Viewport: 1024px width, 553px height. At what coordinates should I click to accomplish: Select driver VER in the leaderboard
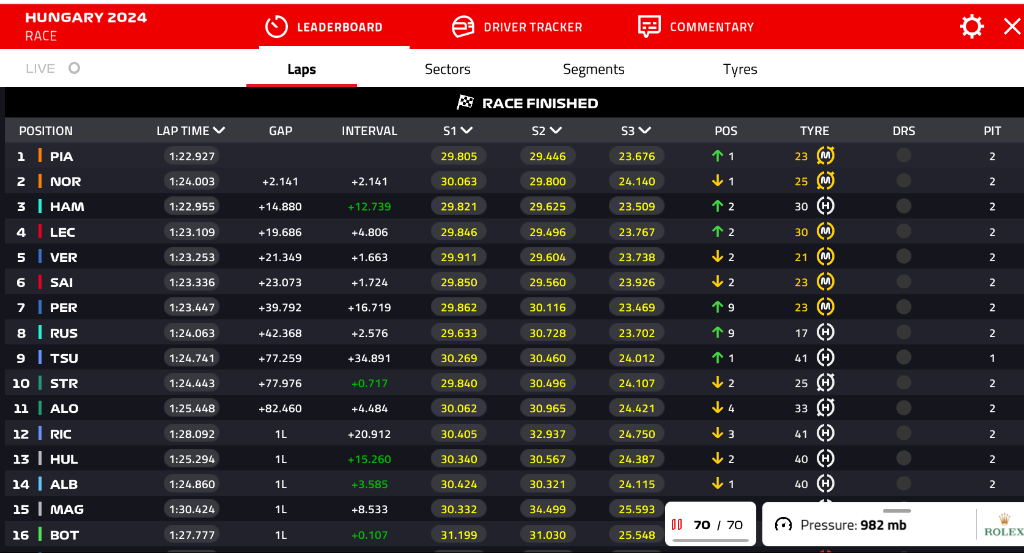coord(63,257)
